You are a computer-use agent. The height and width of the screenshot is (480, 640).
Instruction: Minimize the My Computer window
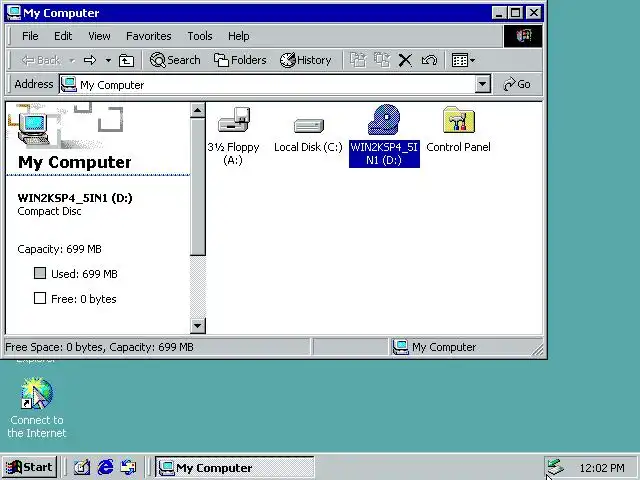[499, 13]
